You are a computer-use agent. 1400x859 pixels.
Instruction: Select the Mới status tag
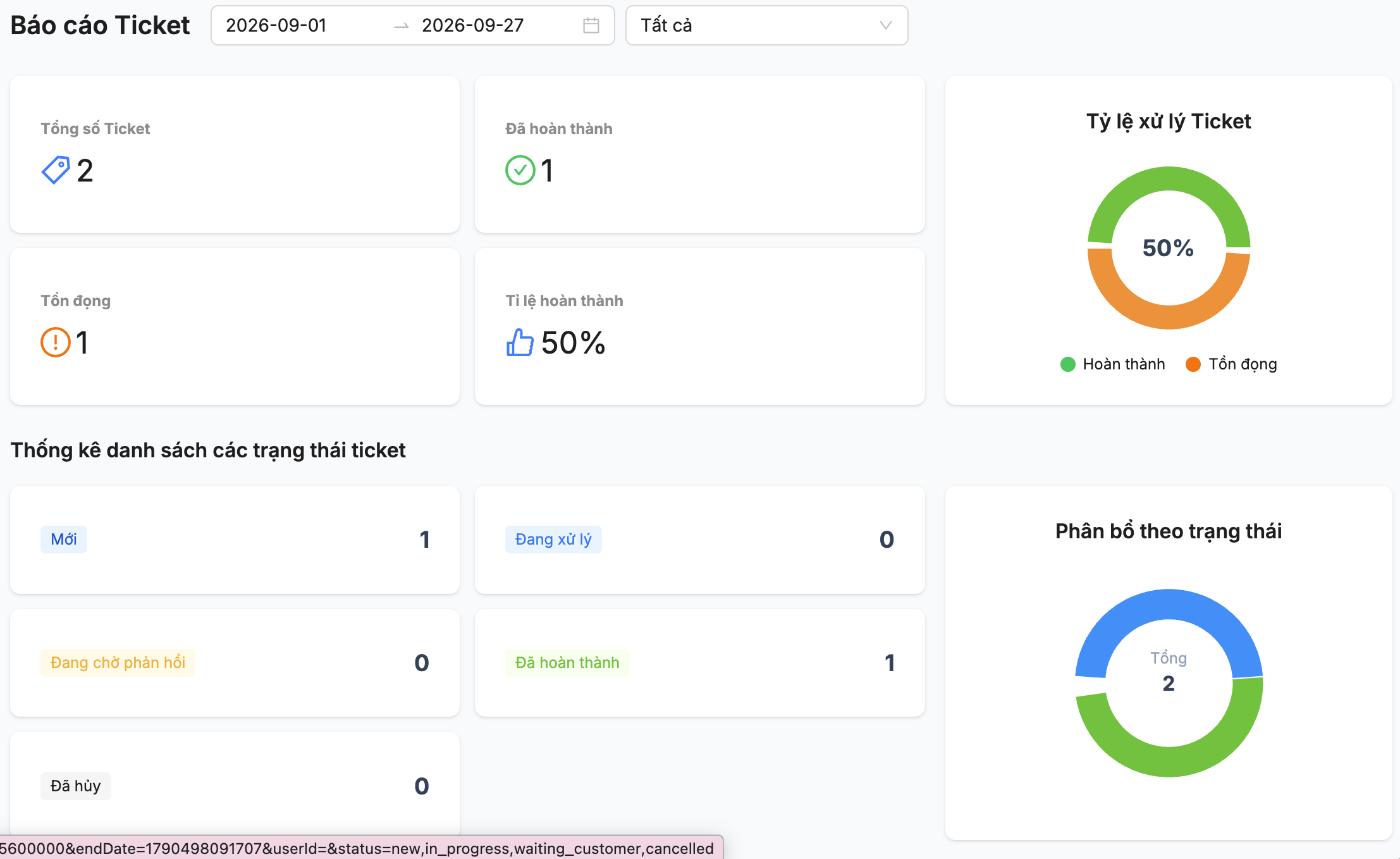coord(64,540)
